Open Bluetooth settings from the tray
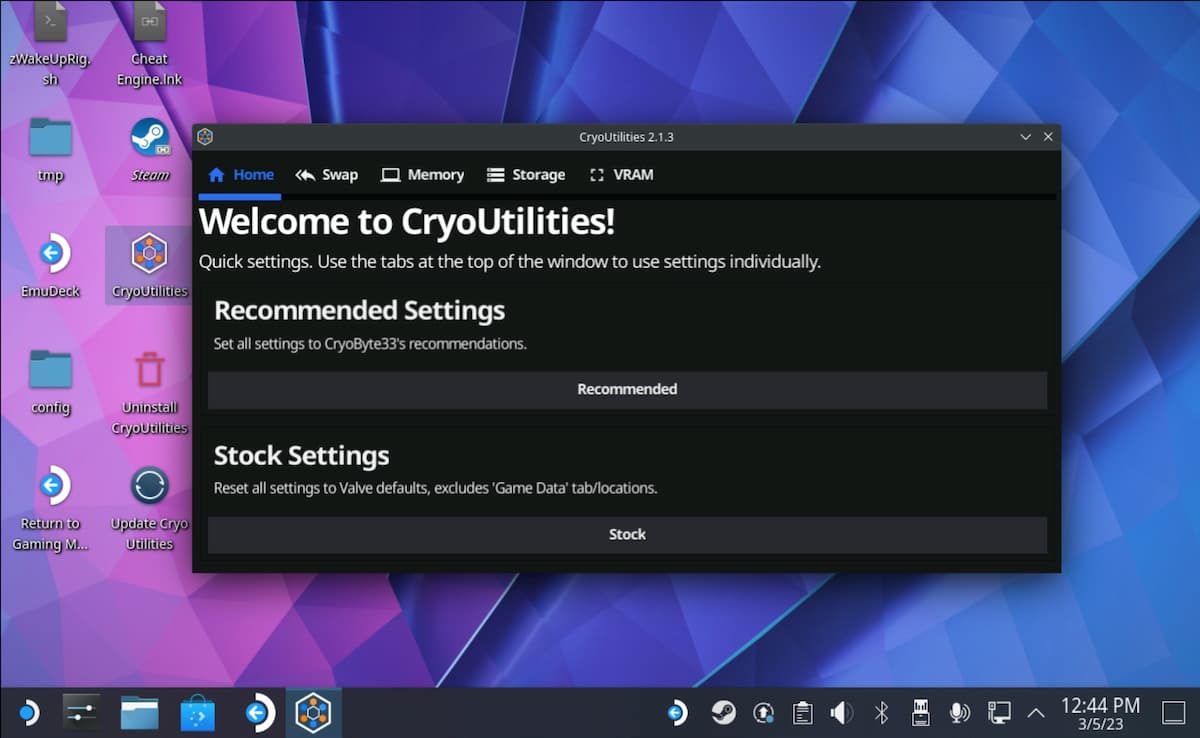Viewport: 1200px width, 738px height. (x=881, y=712)
